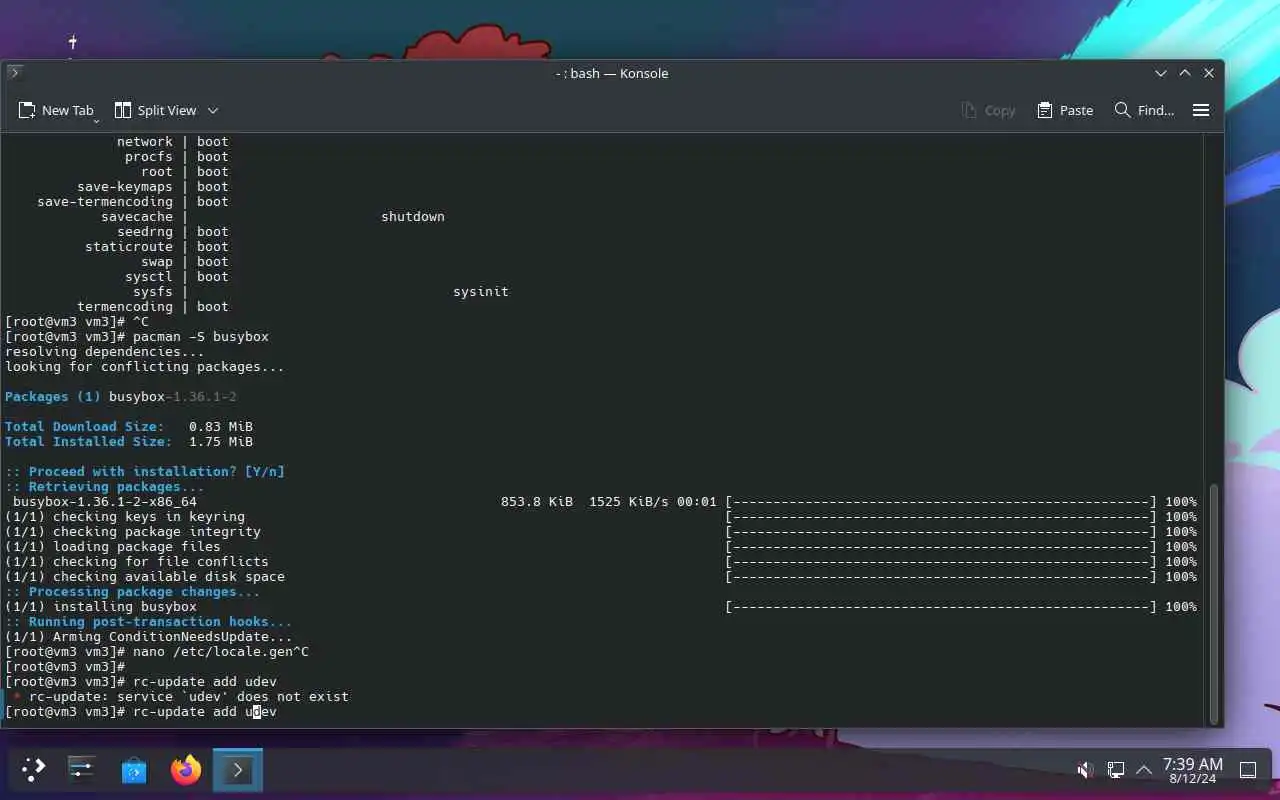Close the Konsole window
Screen dimensions: 1280x800
(x=1209, y=73)
